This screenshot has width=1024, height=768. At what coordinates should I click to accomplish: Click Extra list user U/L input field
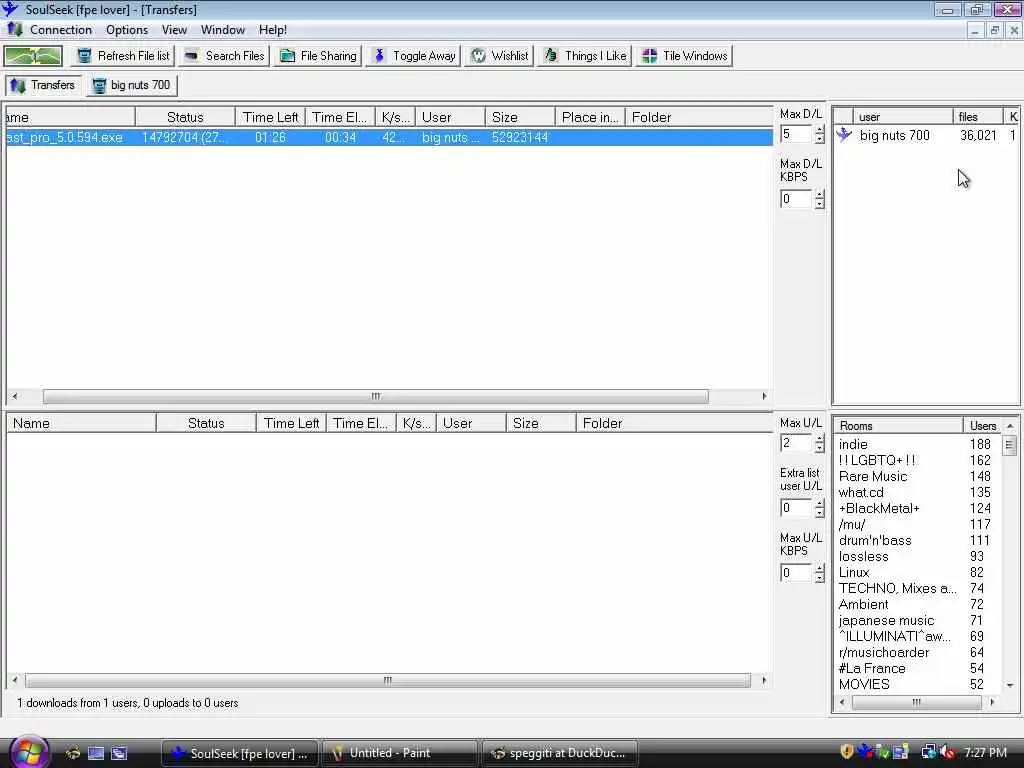[x=796, y=508]
